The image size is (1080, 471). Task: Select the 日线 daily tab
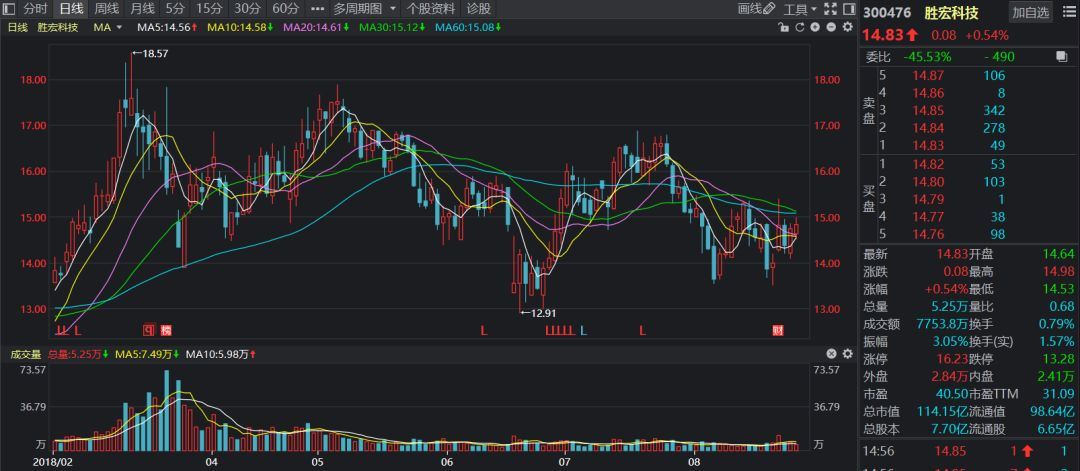pyautogui.click(x=71, y=9)
